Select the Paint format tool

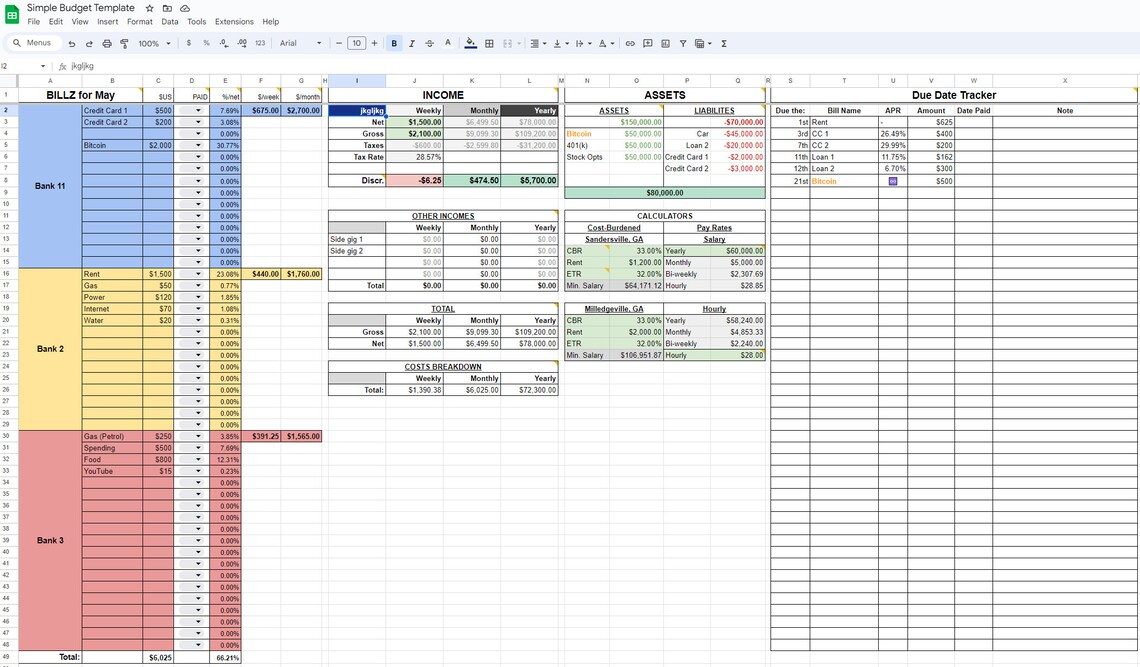(x=124, y=43)
